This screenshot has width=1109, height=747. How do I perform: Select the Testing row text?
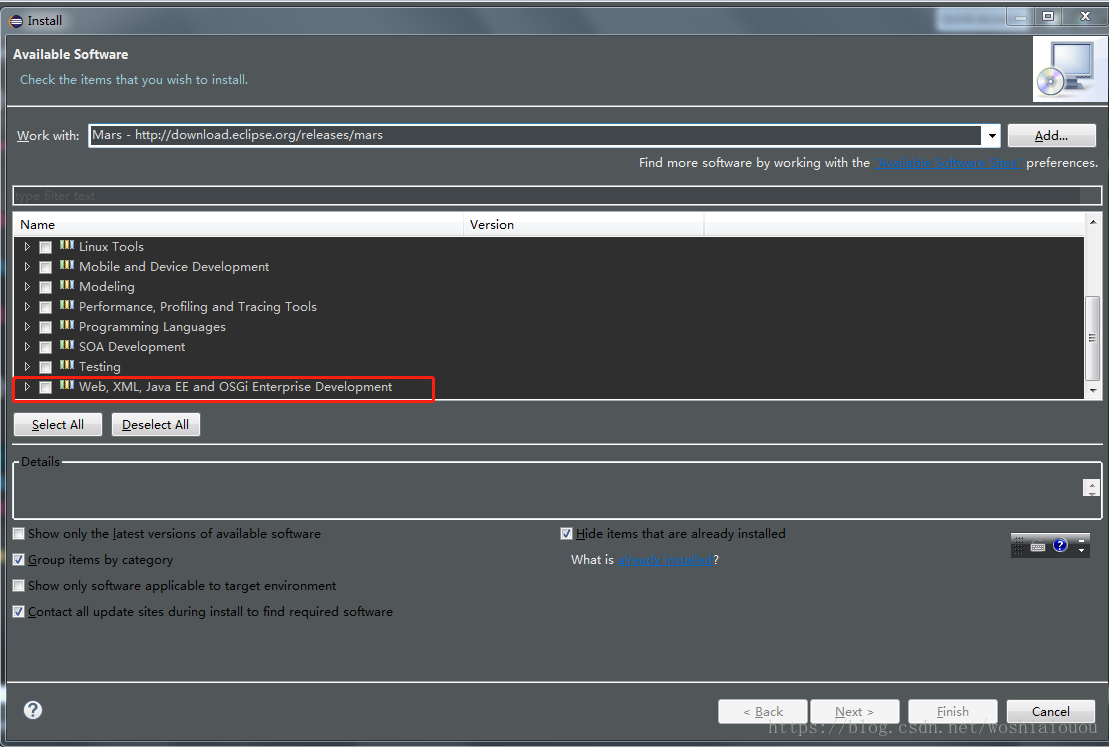(100, 366)
